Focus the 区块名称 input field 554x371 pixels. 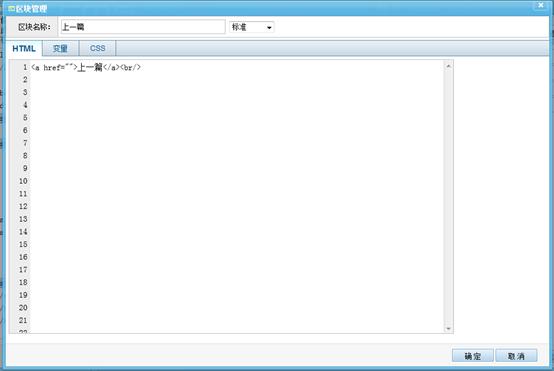pos(143,27)
